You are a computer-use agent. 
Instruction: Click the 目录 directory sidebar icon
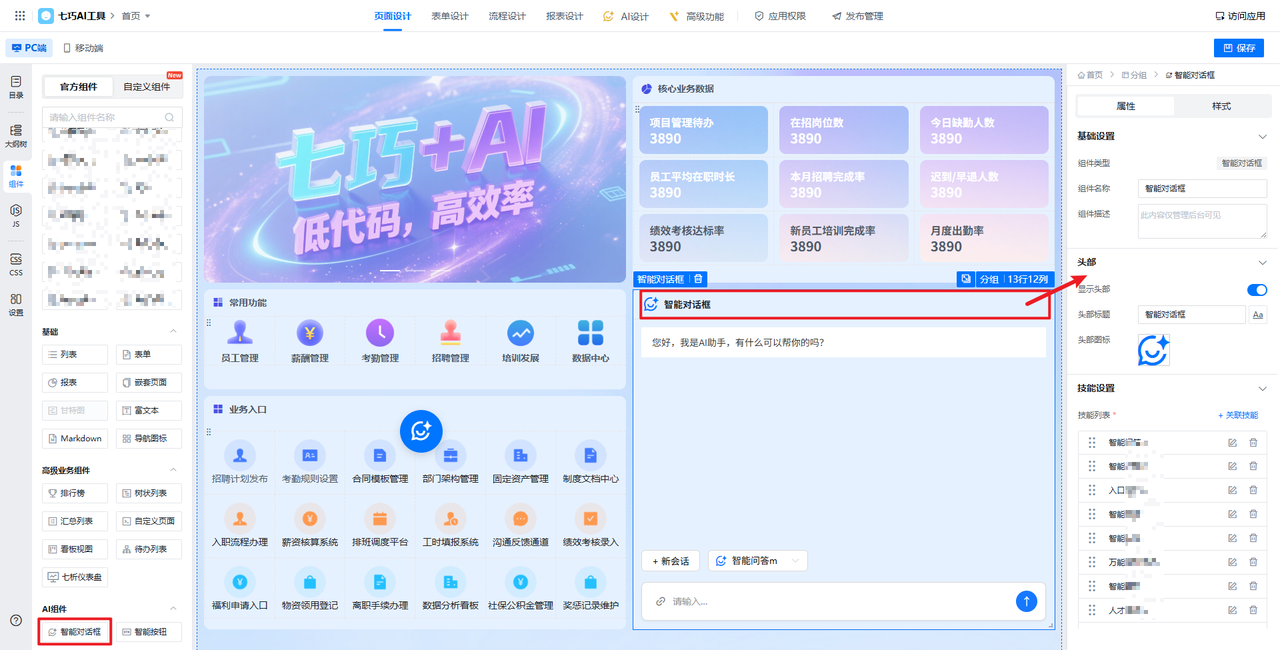[15, 86]
